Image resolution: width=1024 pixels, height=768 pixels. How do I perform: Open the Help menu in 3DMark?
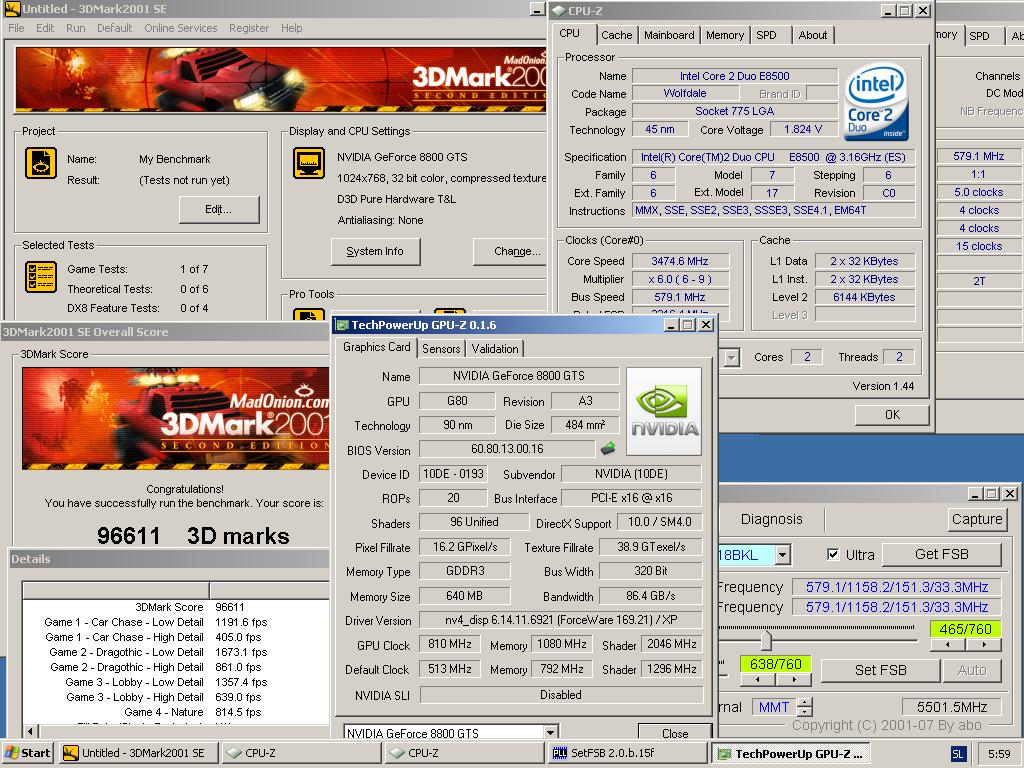tap(291, 28)
